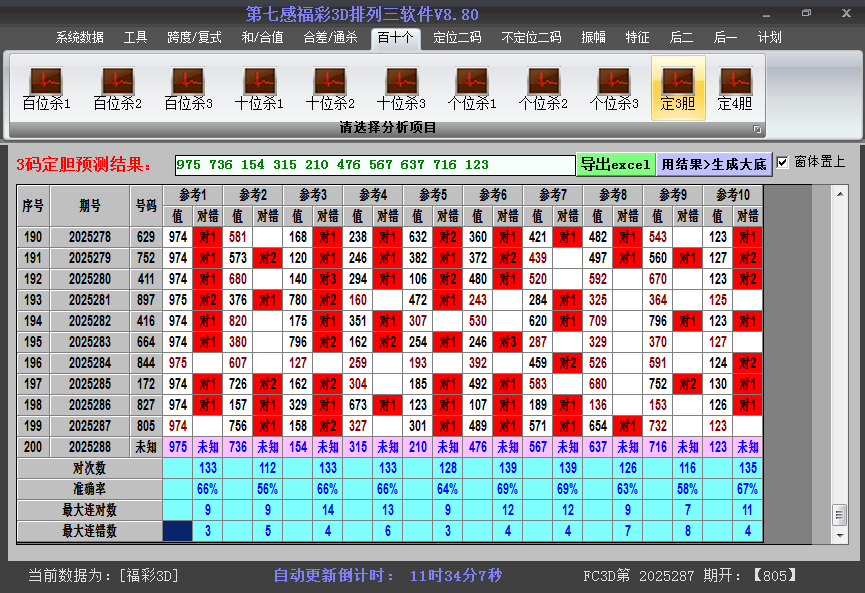Go to the 振幅 menu tab
This screenshot has width=865, height=593.
click(594, 38)
